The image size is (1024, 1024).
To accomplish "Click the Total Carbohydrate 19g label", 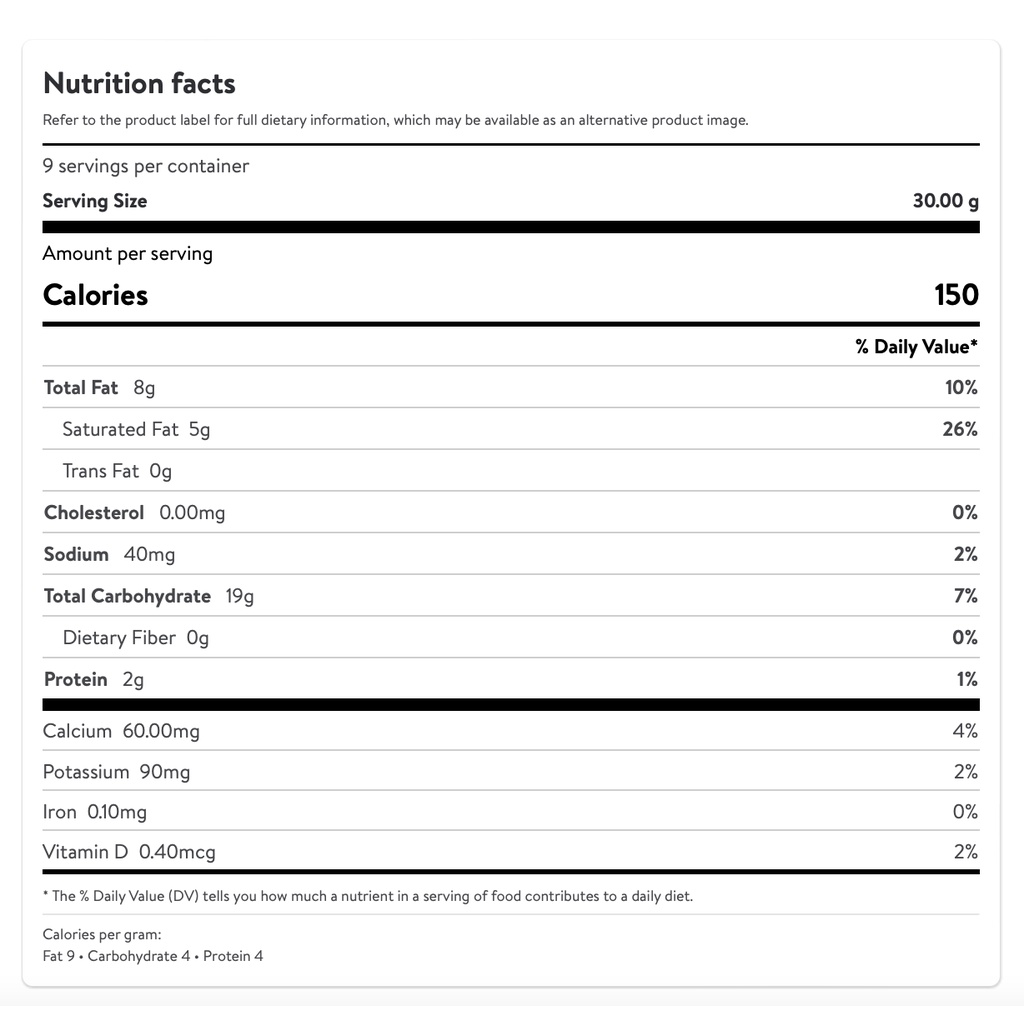I will tap(149, 597).
